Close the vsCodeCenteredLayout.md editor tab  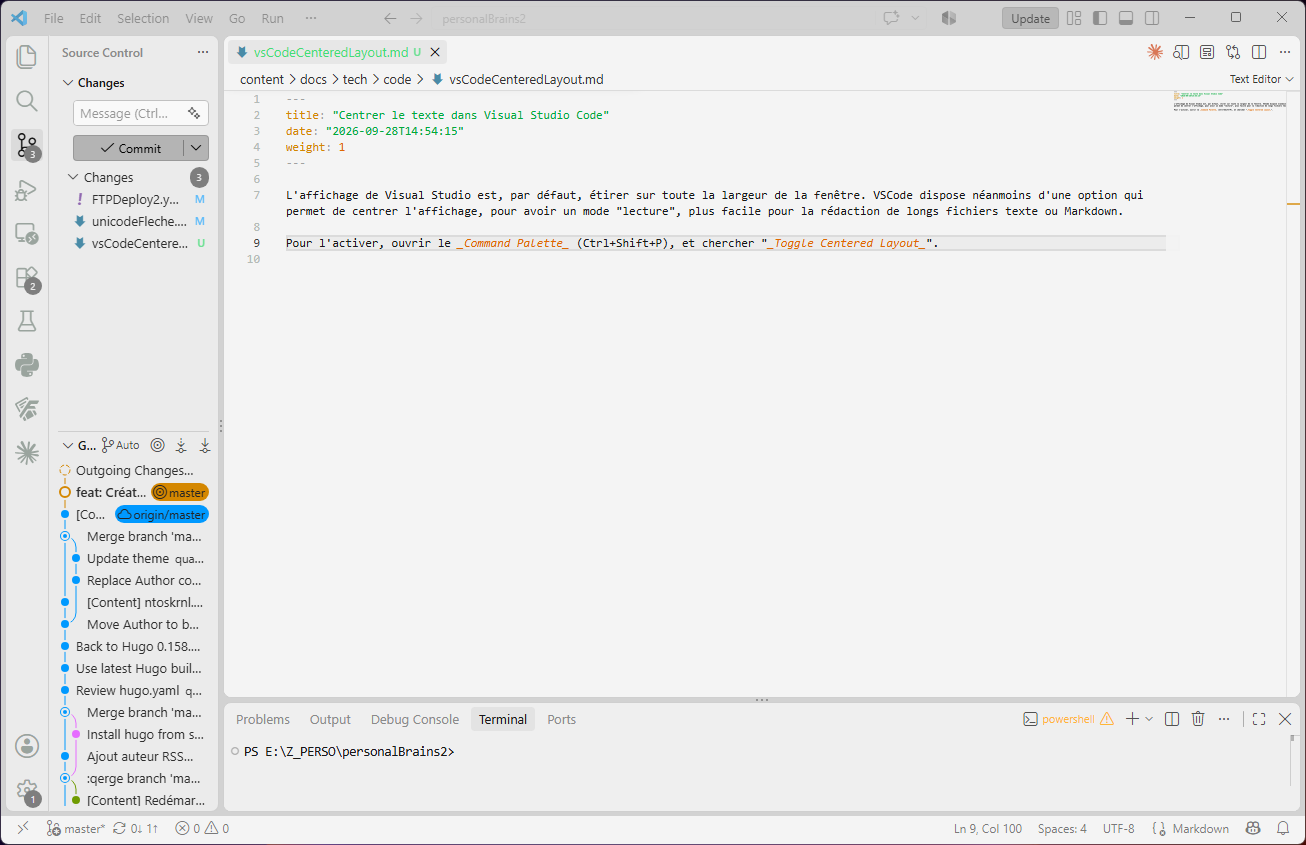(436, 52)
